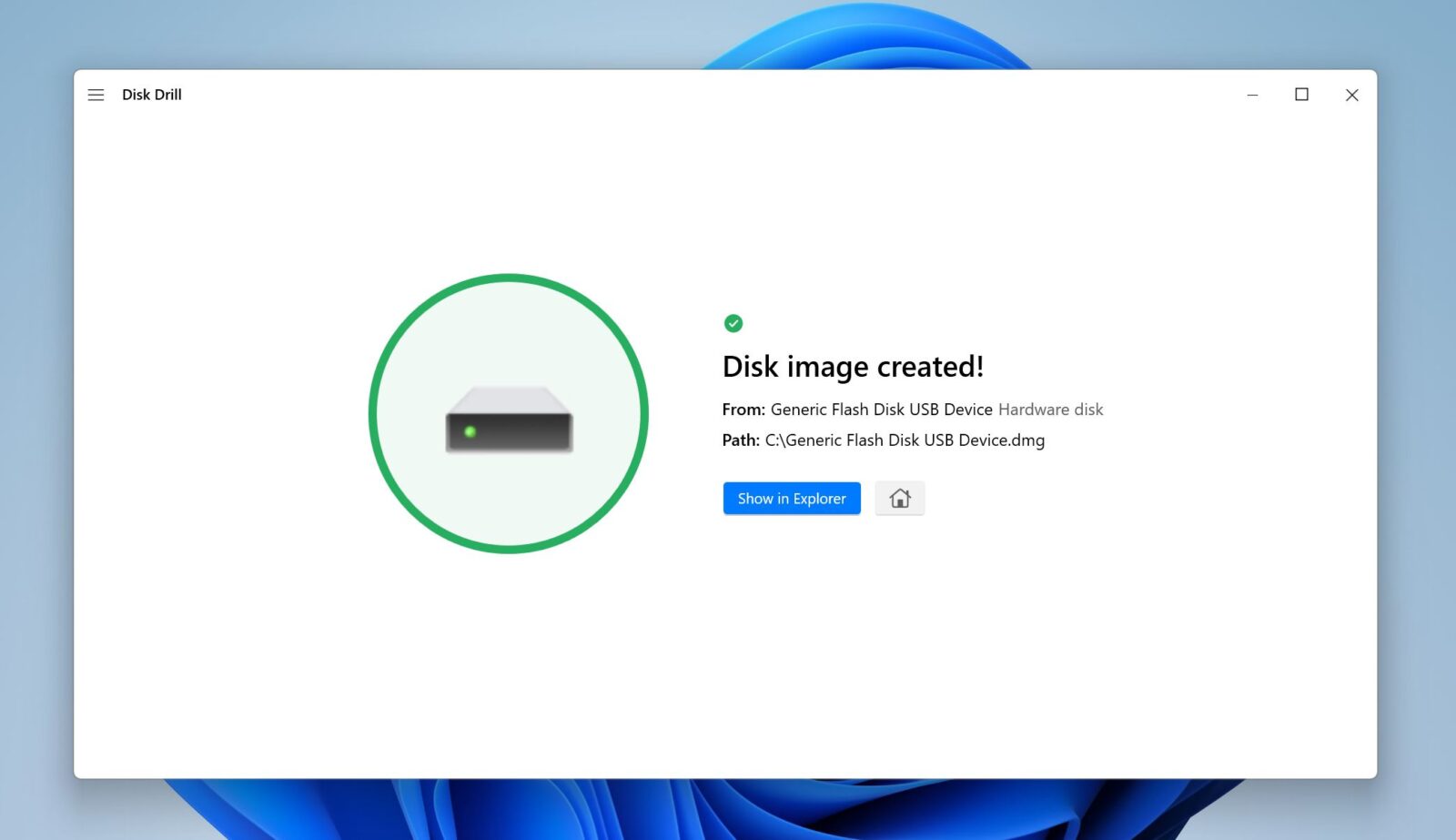Minimize the Disk Drill window
The width and height of the screenshot is (1456, 840).
[1252, 95]
